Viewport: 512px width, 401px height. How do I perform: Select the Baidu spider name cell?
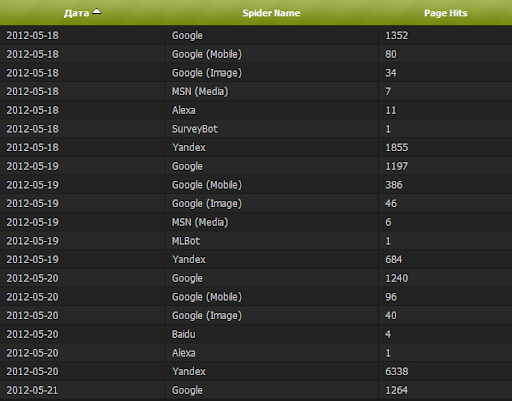(x=184, y=334)
